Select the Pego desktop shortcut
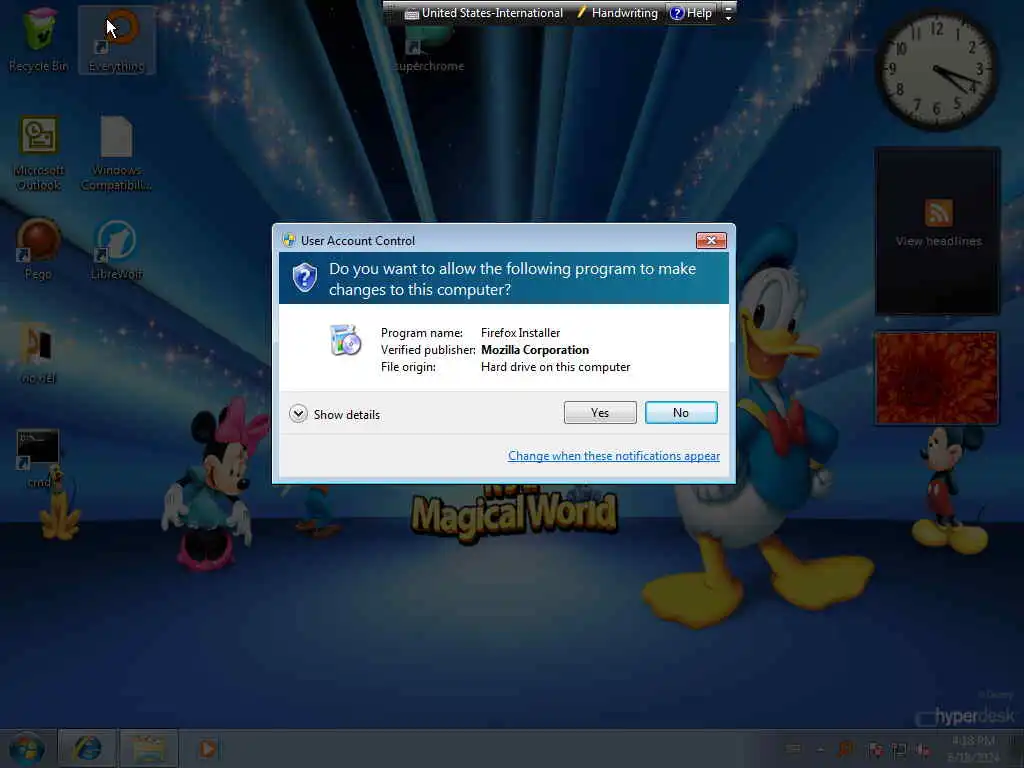The height and width of the screenshot is (768, 1024). click(x=38, y=249)
